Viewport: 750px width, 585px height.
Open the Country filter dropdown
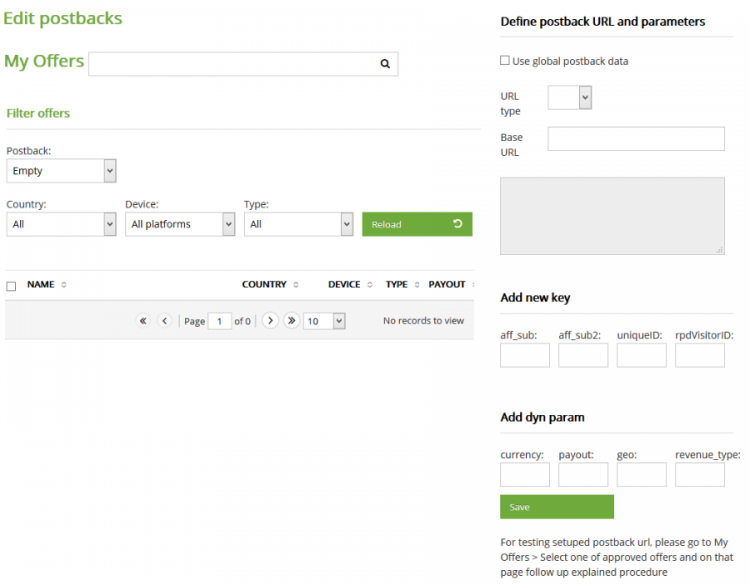[x=61, y=224]
